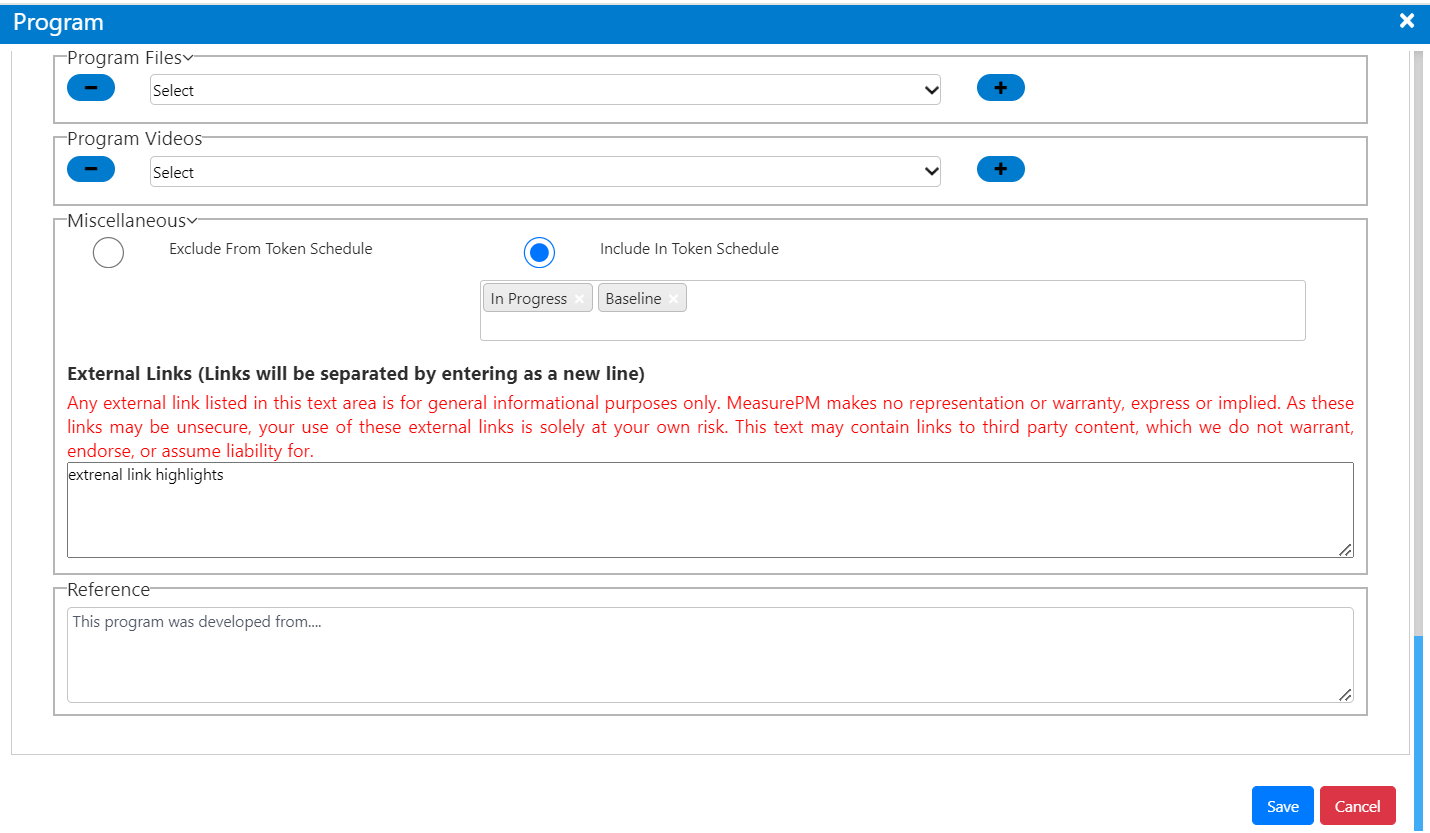This screenshot has height=833, width=1430.
Task: Collapse the Program Files section
Action: coord(188,58)
